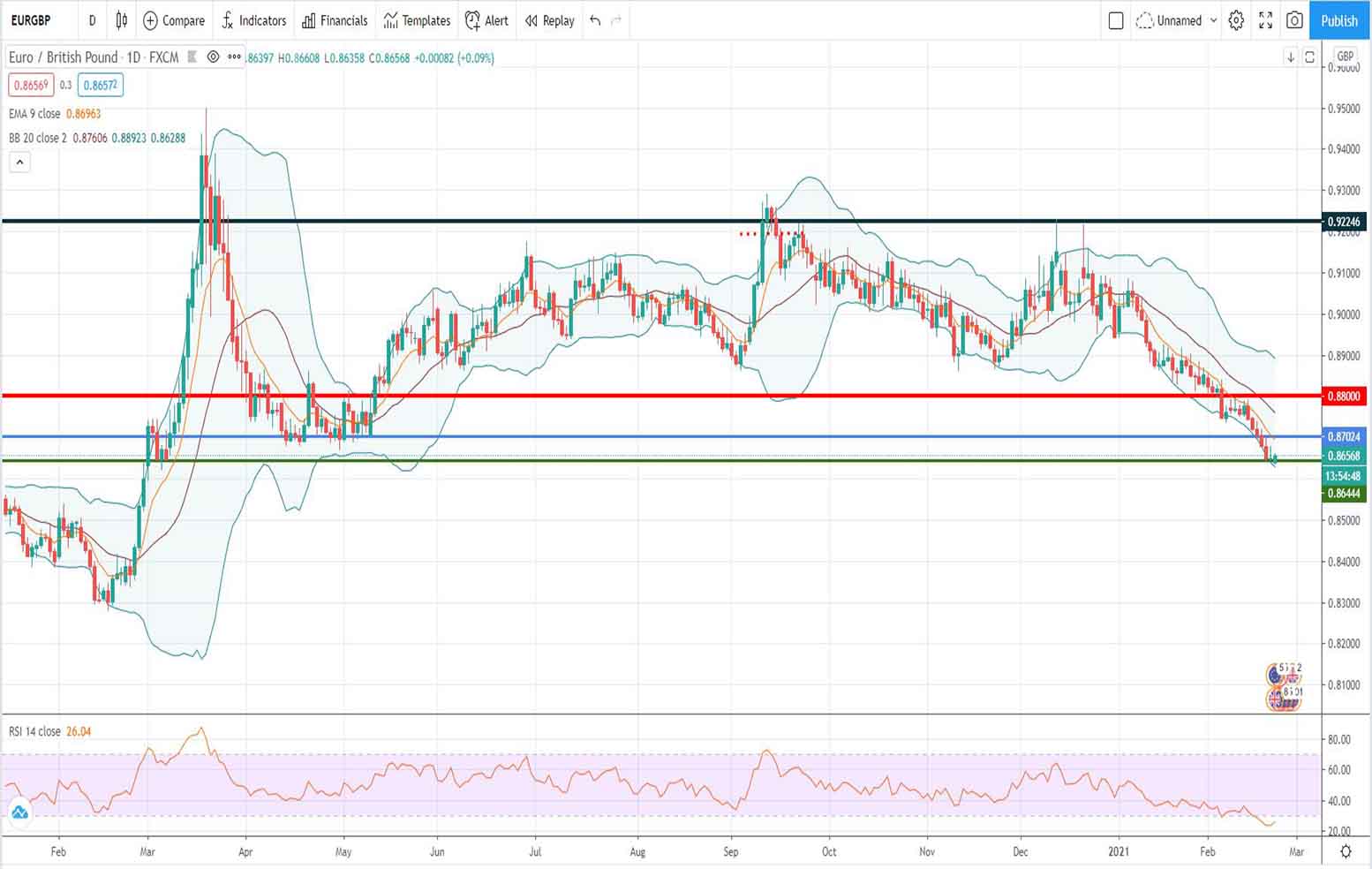Click the Financials icon
1372x869 pixels.
(x=335, y=20)
